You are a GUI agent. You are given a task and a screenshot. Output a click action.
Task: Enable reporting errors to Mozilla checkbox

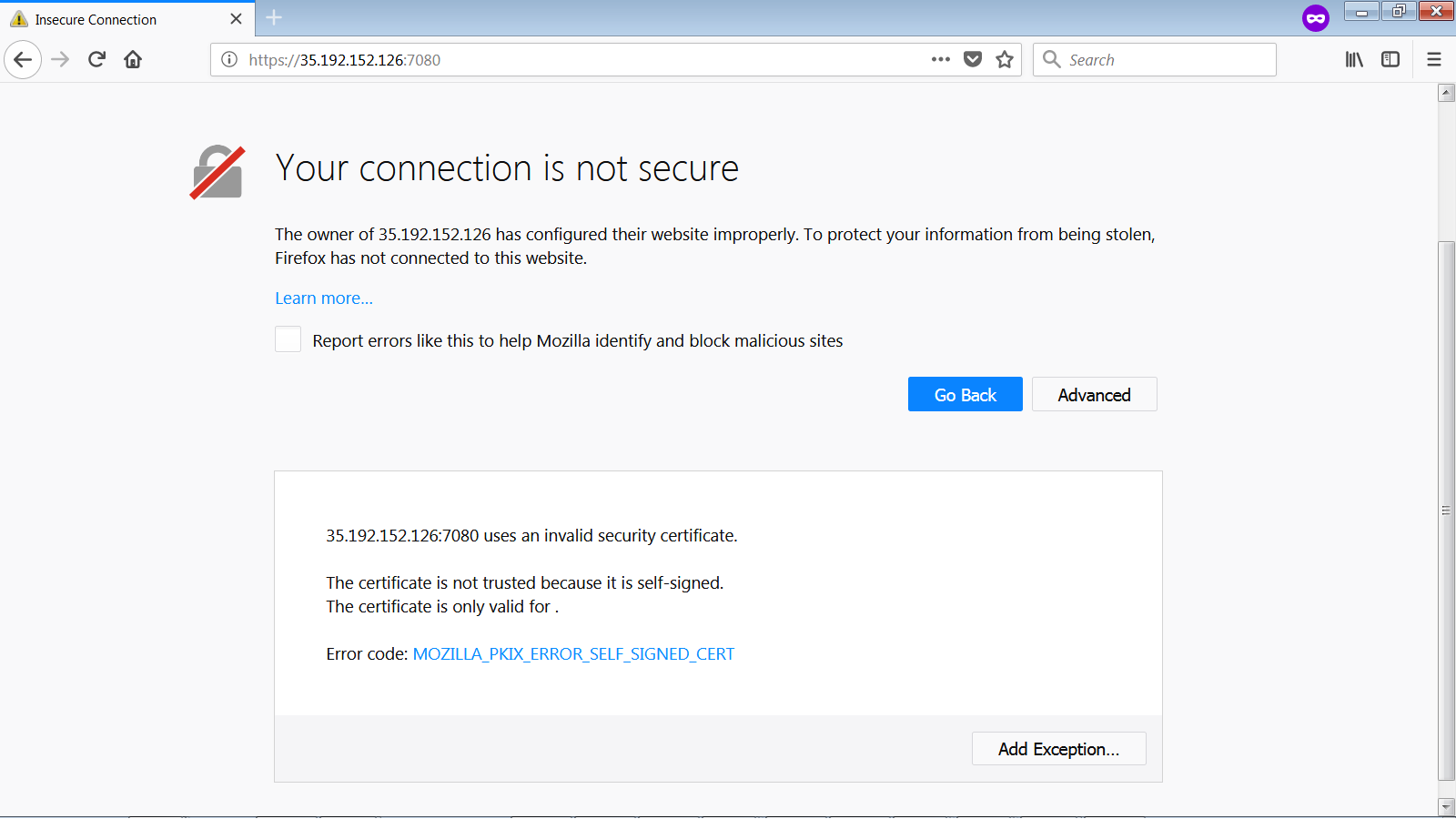pyautogui.click(x=288, y=339)
